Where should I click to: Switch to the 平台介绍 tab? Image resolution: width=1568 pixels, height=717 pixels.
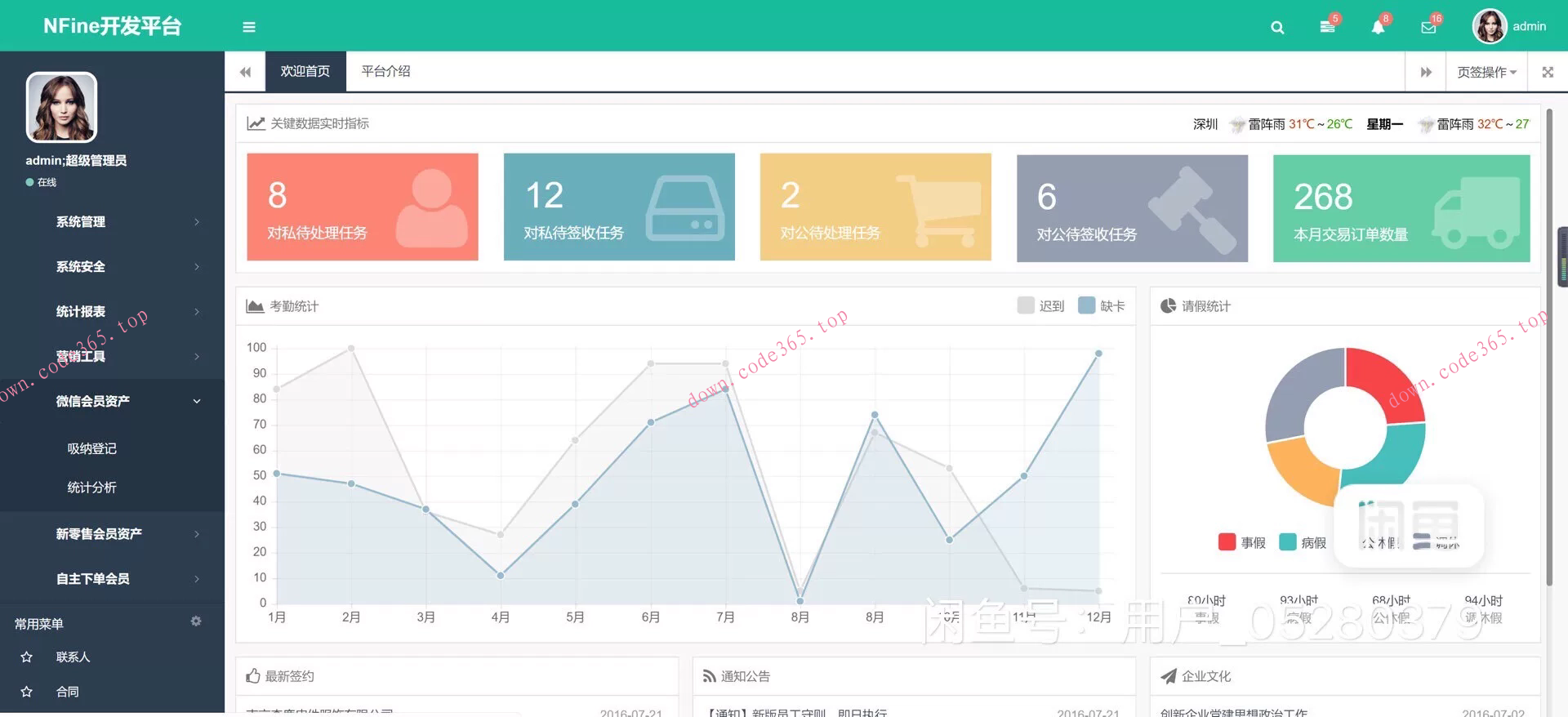point(385,72)
